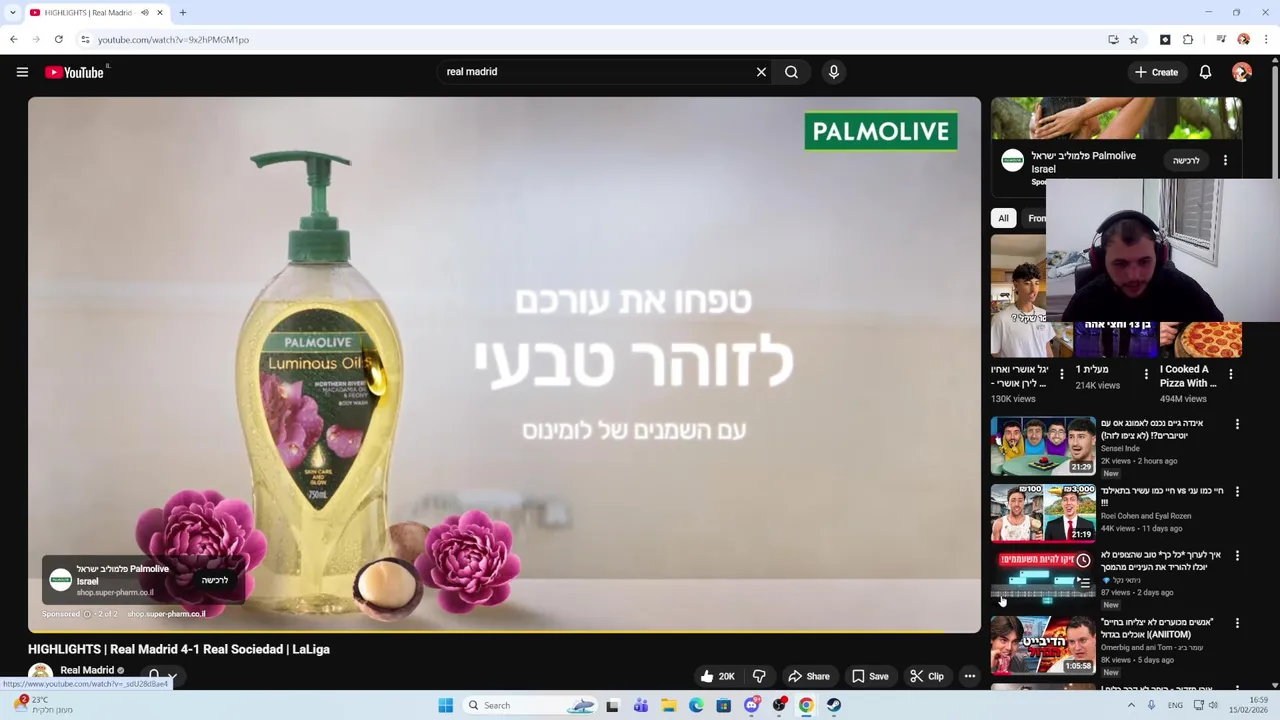The height and width of the screenshot is (720, 1280).
Task: Run search with the magnifier button
Action: click(791, 72)
